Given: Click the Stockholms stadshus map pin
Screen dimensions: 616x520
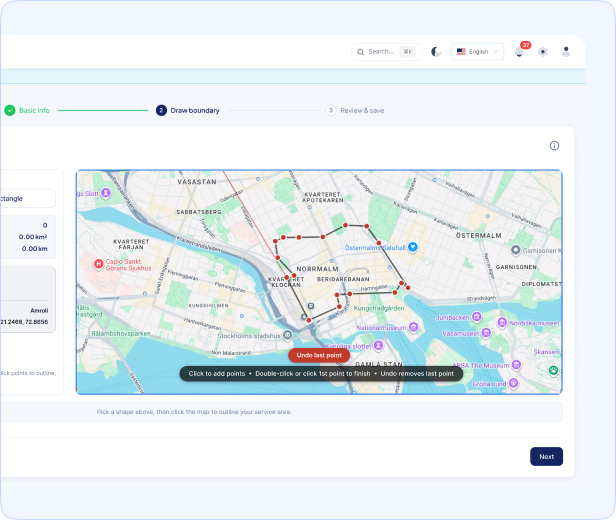Looking at the screenshot, I should click(x=288, y=335).
